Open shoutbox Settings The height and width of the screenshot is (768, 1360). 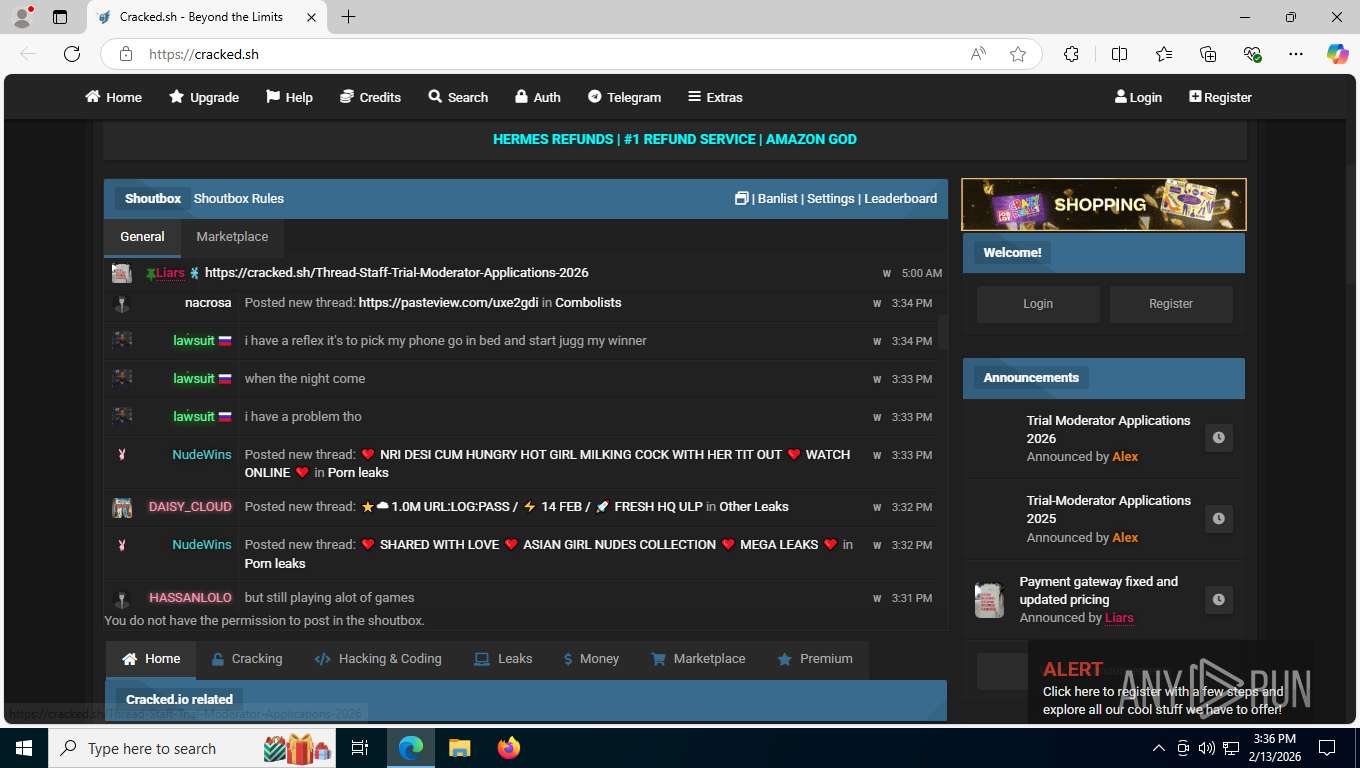pyautogui.click(x=830, y=198)
